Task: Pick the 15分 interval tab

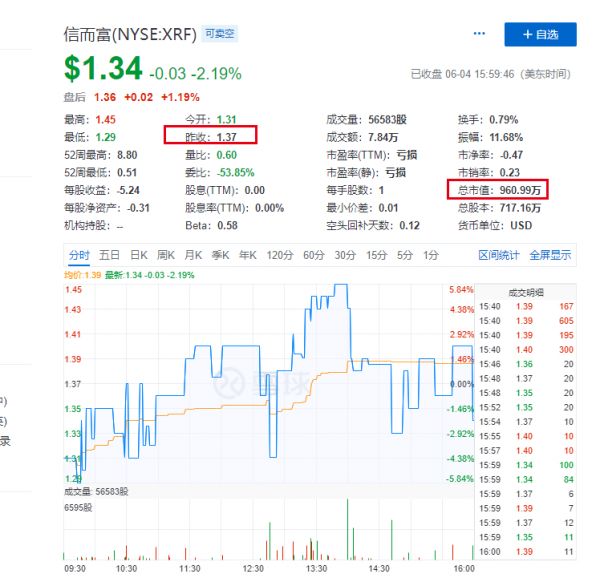Action: tap(376, 255)
